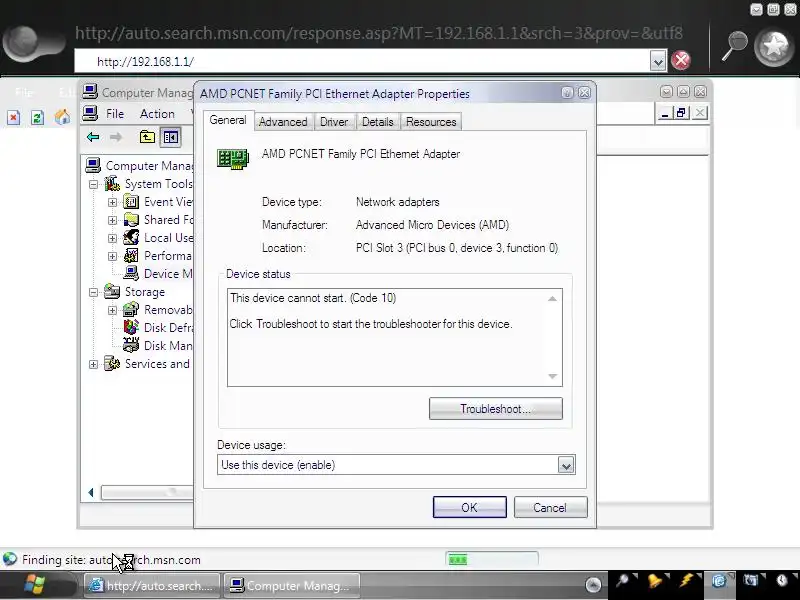
Task: Click the clock icon in system tray
Action: pyautogui.click(x=782, y=581)
